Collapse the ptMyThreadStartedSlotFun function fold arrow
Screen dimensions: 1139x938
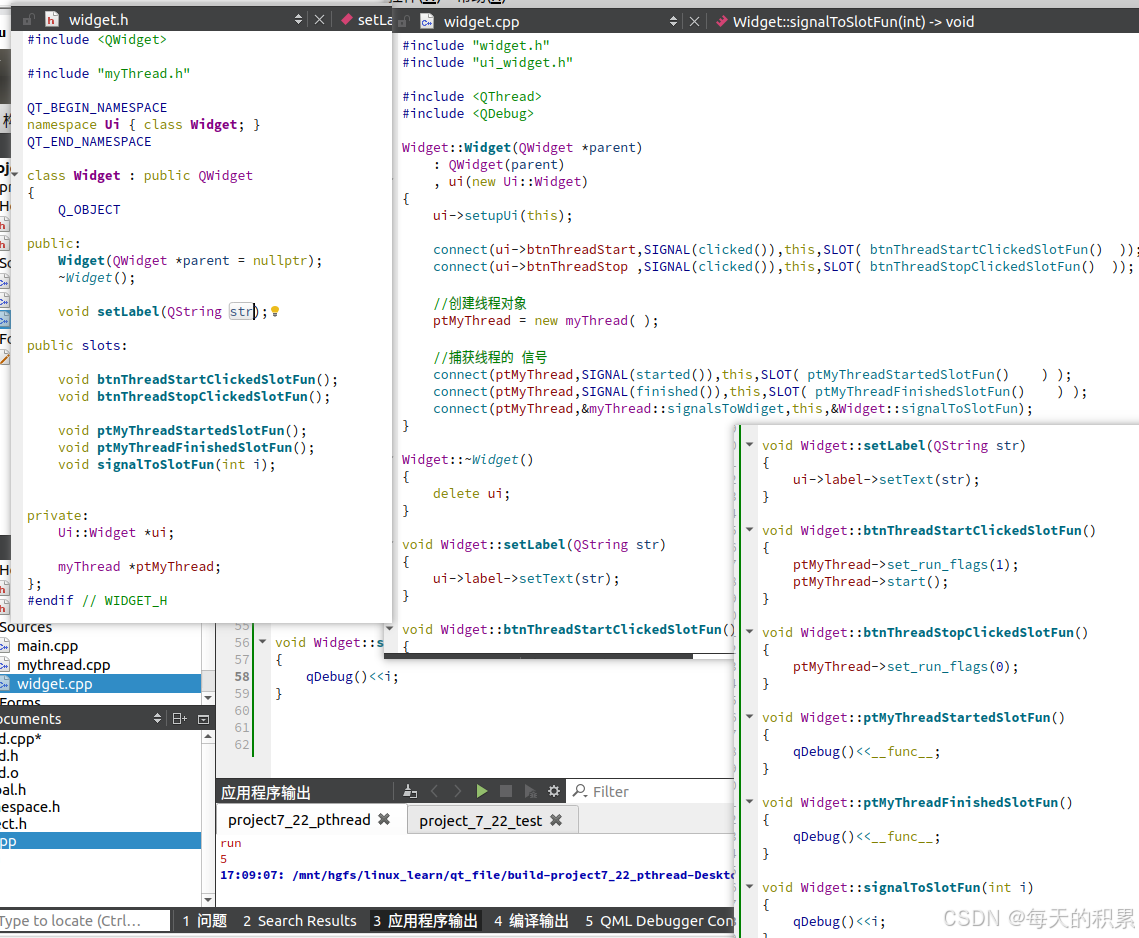click(x=751, y=718)
